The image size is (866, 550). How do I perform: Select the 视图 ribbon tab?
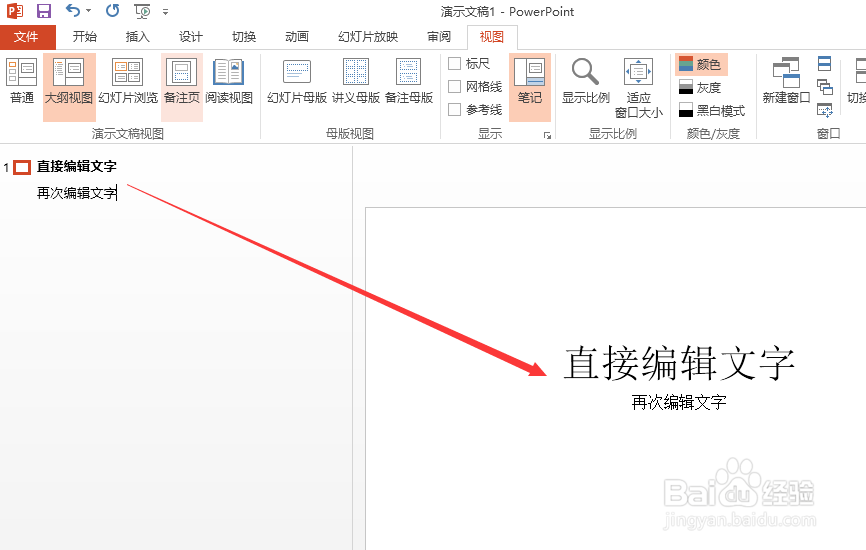492,37
